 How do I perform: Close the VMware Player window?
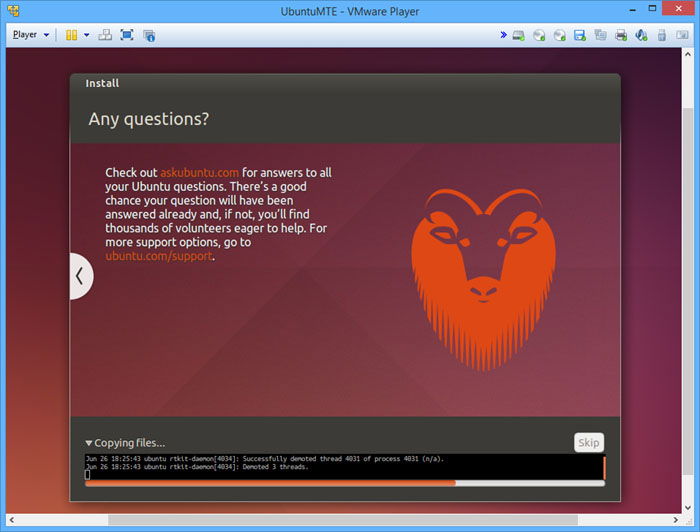pos(678,8)
